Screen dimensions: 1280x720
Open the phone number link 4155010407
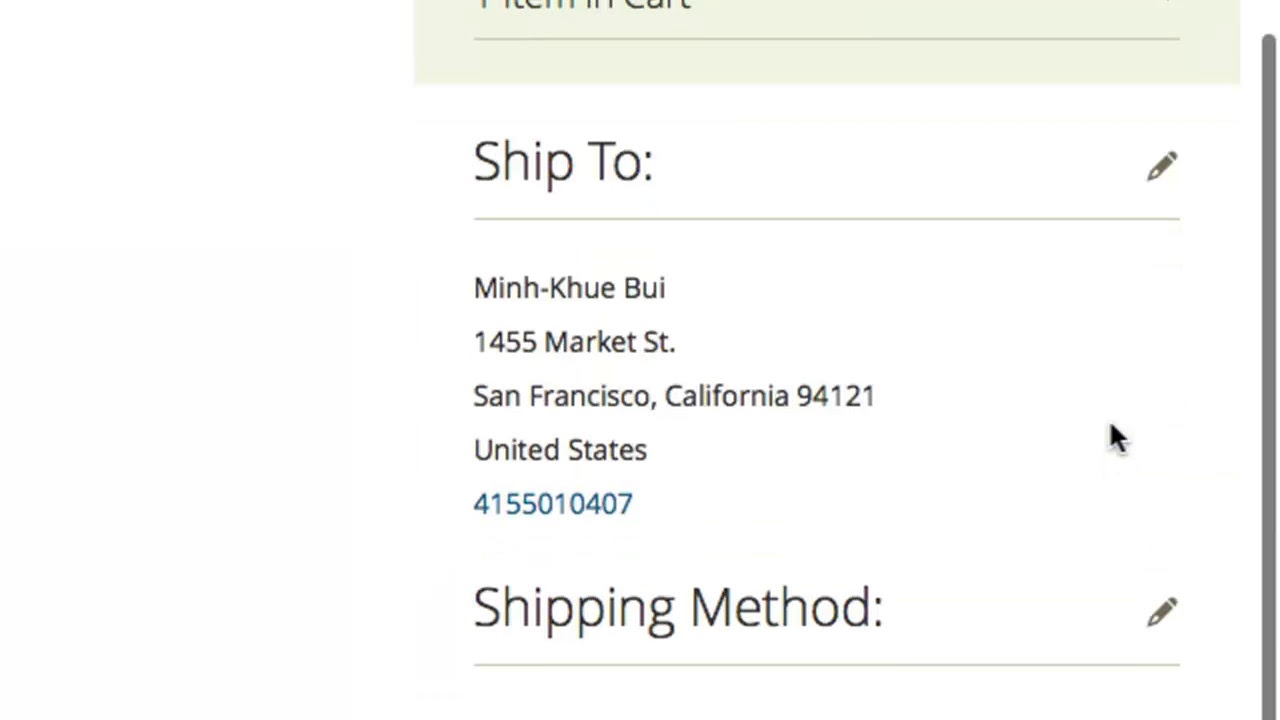(553, 504)
